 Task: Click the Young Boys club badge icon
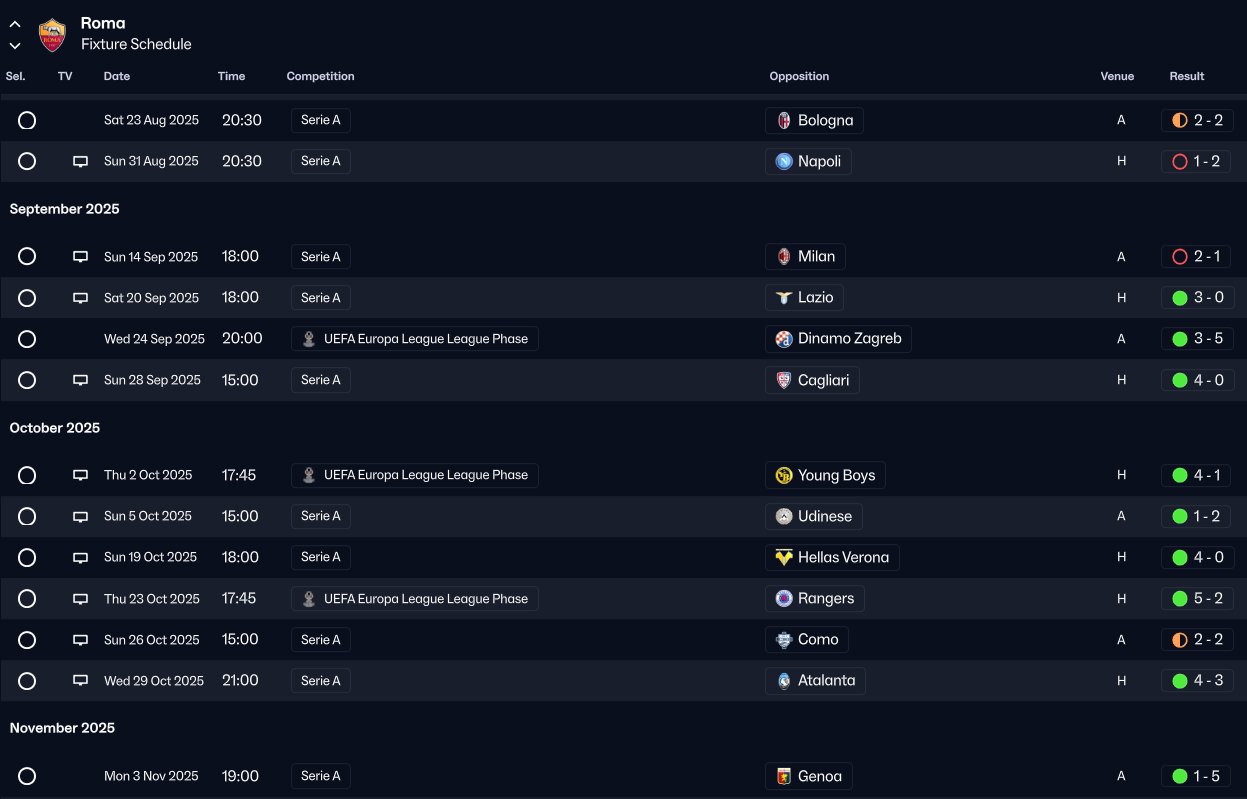[x=784, y=476]
